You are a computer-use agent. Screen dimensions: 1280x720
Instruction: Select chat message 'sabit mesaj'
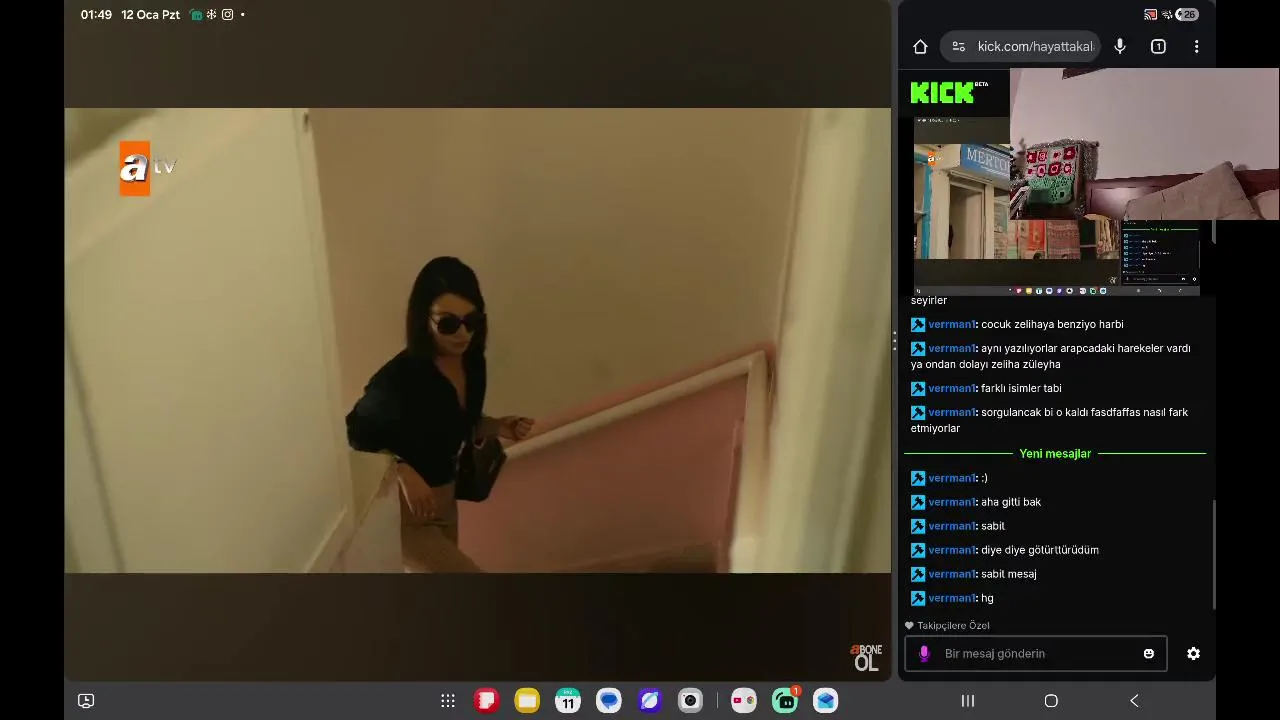[1009, 574]
